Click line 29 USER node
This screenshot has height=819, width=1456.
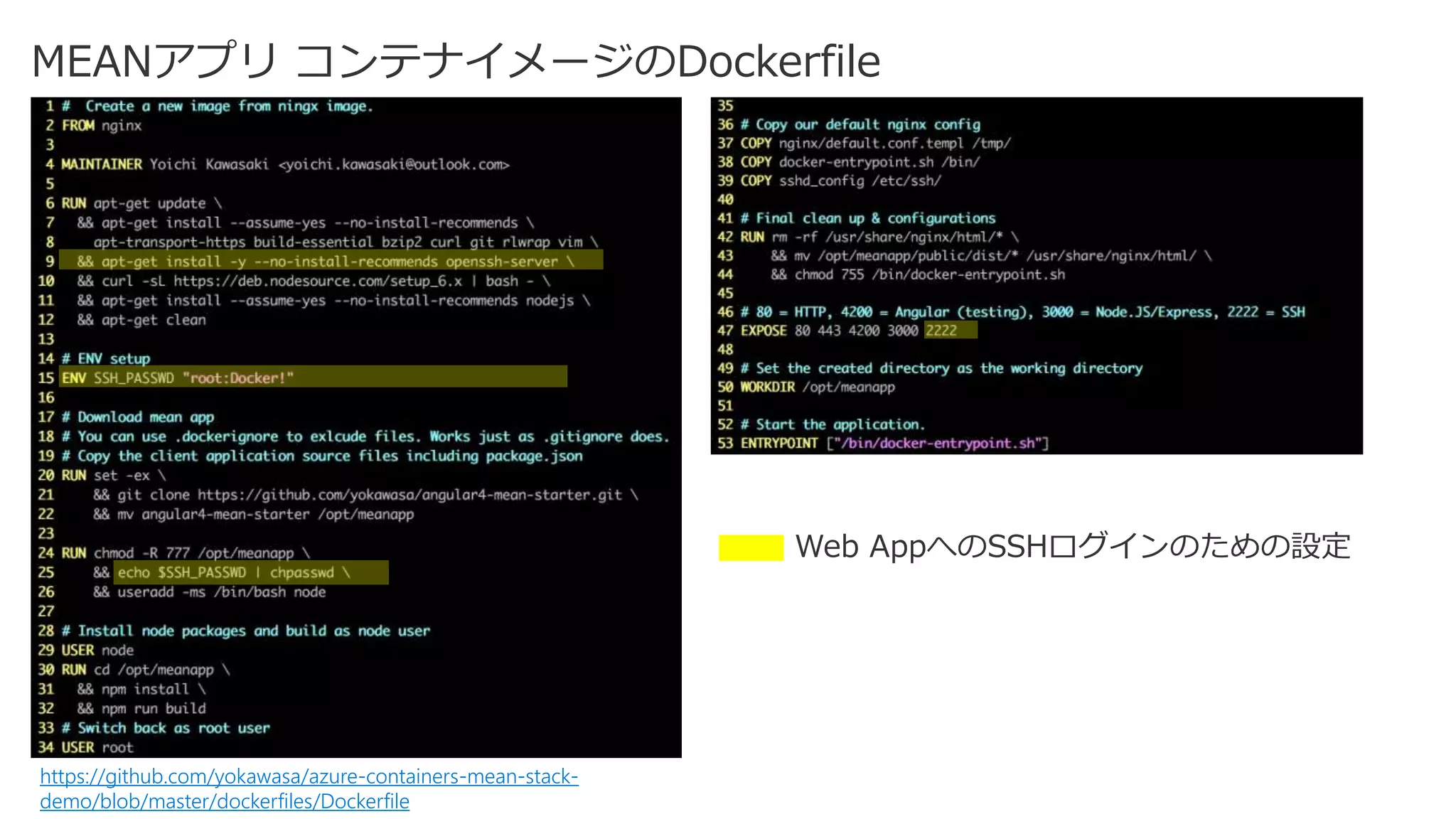tap(97, 651)
